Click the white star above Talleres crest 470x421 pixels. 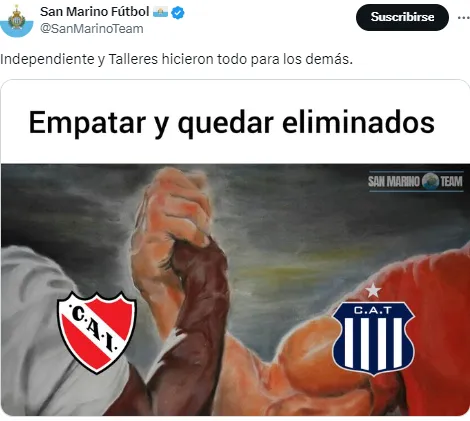coord(373,290)
